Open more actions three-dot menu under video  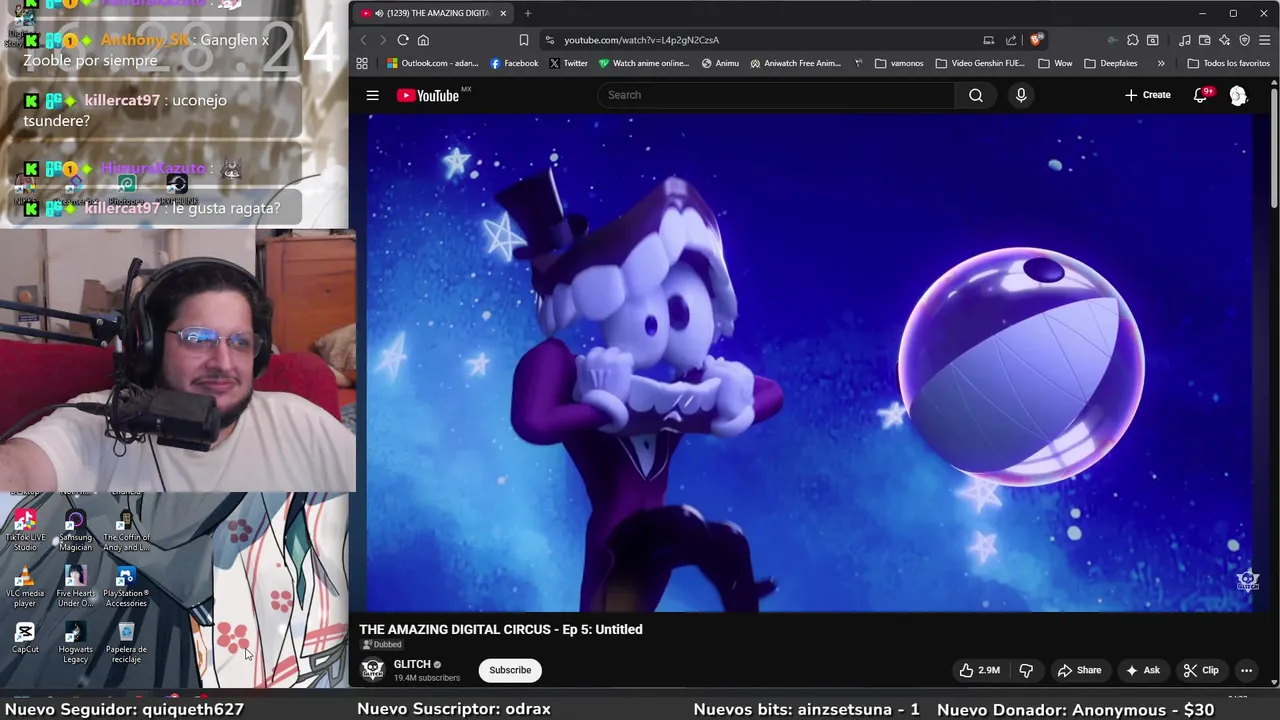coord(1246,670)
